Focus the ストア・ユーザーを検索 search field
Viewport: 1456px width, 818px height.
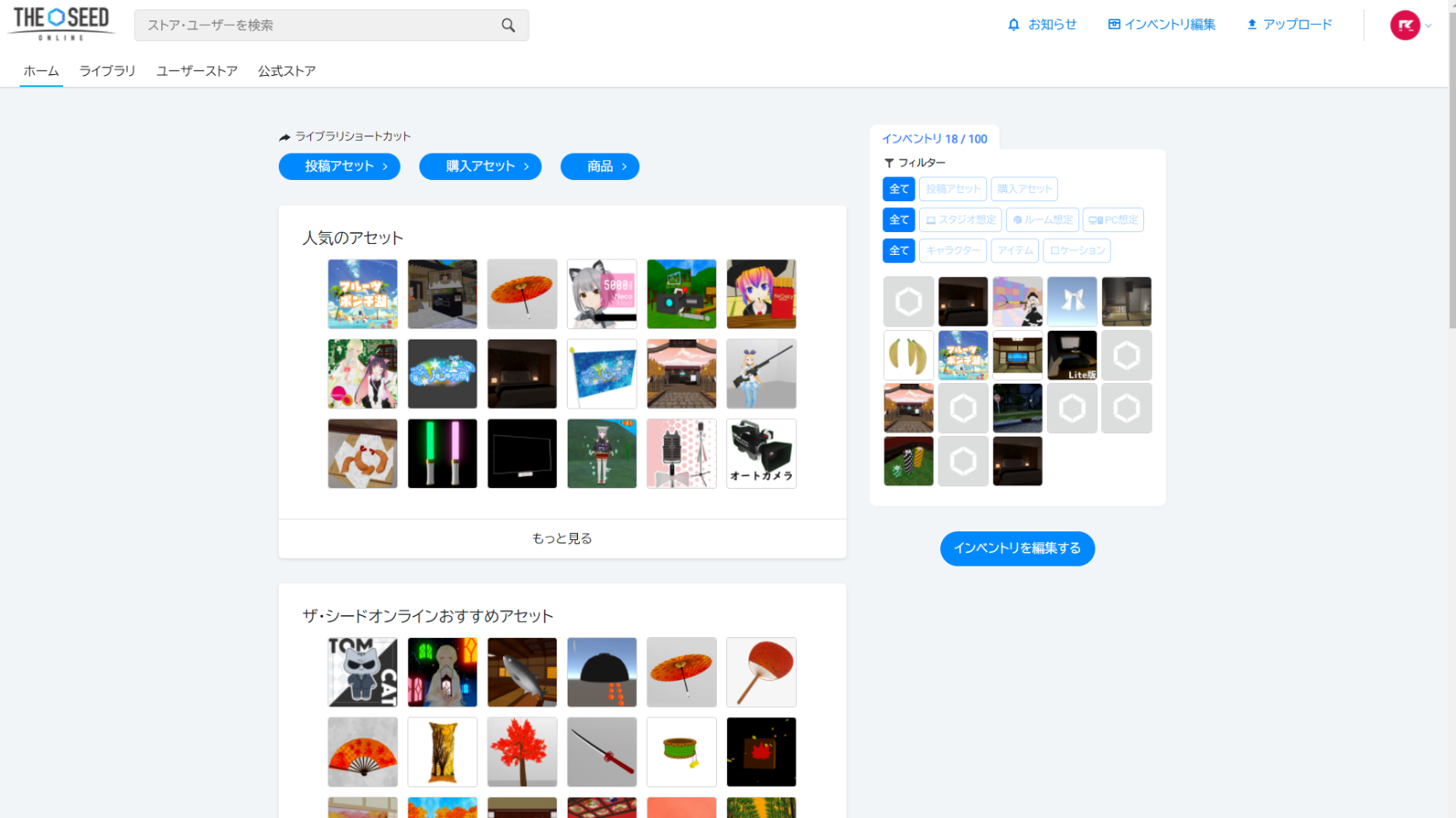click(x=331, y=26)
